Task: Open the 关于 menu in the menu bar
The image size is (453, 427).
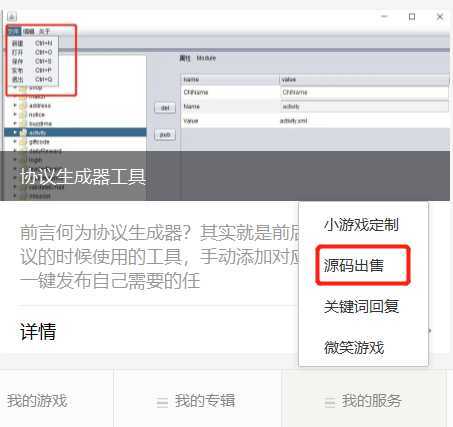Action: tap(44, 31)
